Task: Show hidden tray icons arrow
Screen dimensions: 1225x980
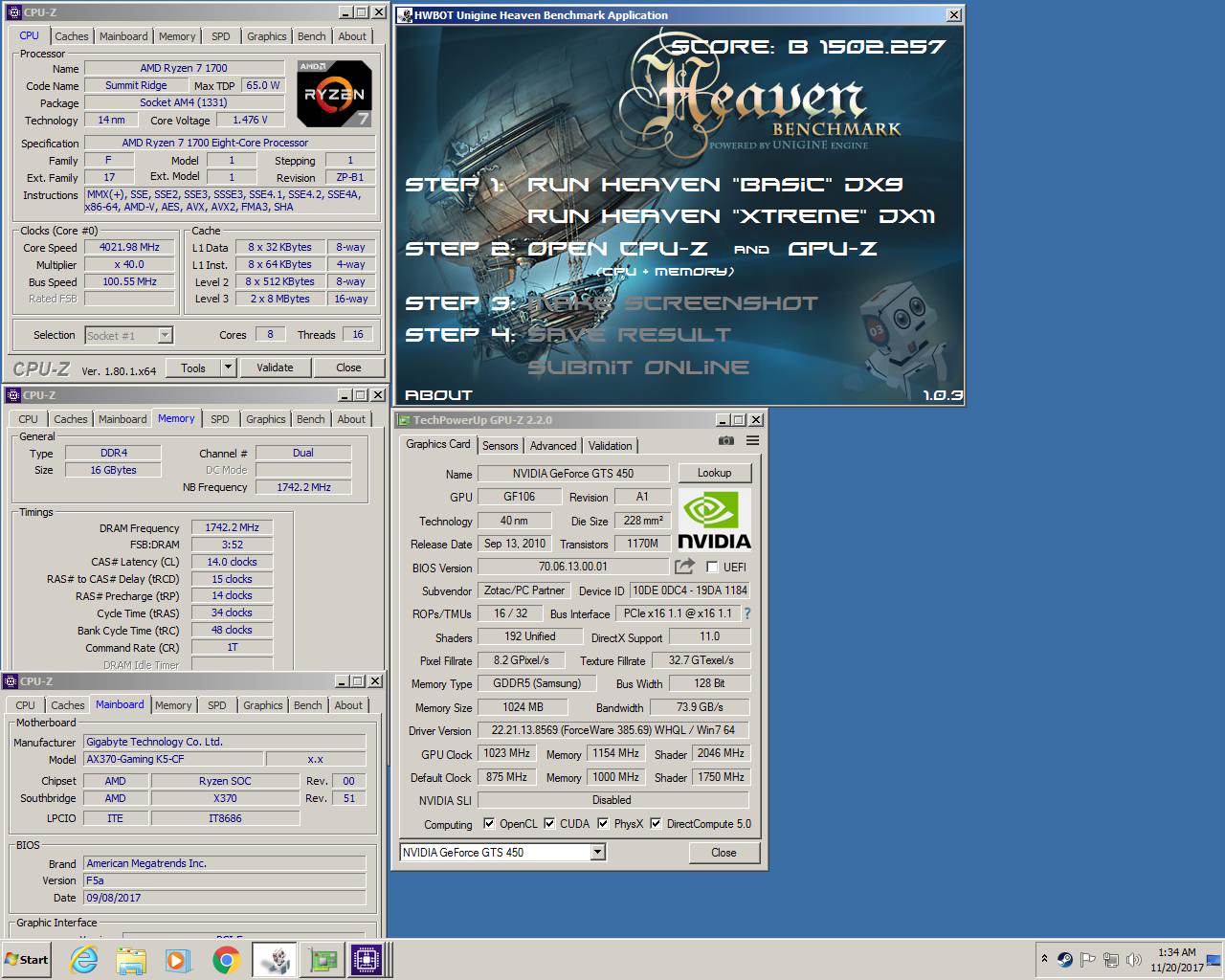Action: click(1043, 959)
